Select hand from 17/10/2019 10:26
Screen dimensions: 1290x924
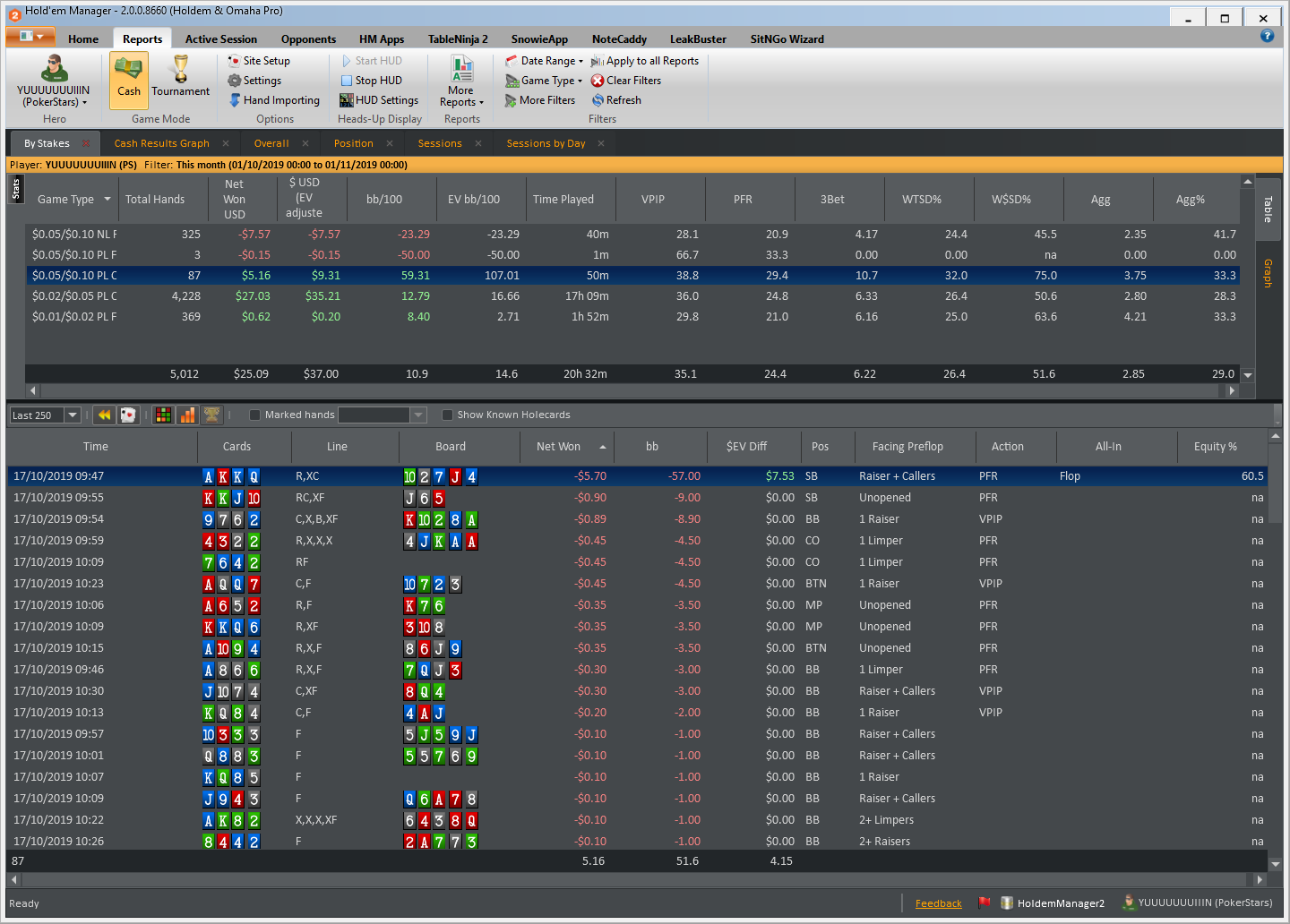[637, 842]
